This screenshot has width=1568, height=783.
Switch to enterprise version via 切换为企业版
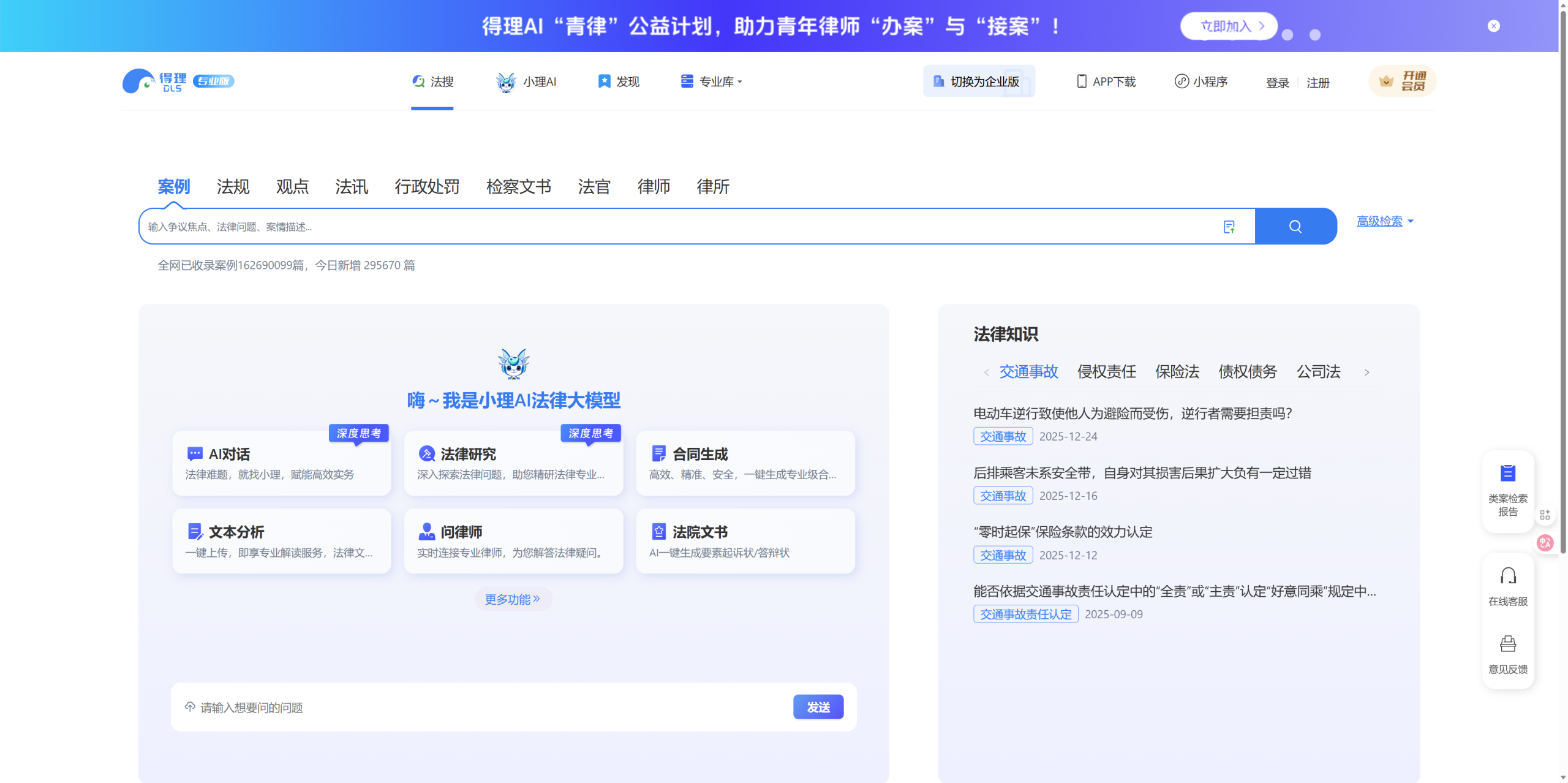(x=979, y=80)
